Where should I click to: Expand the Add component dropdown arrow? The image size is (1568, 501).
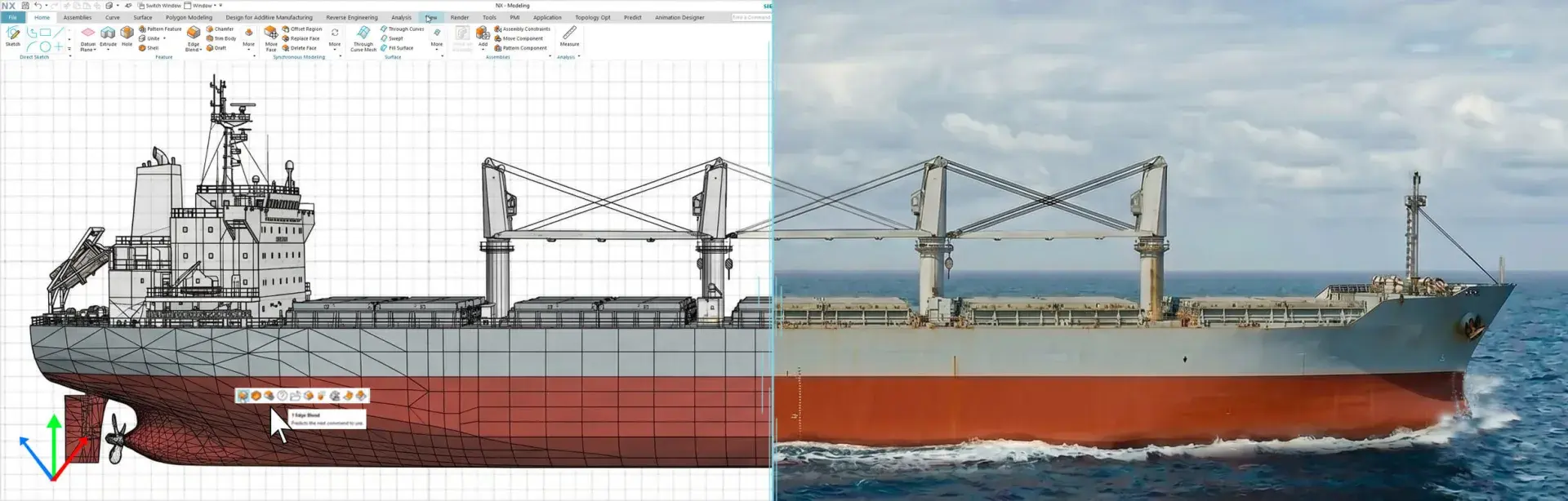pyautogui.click(x=483, y=49)
